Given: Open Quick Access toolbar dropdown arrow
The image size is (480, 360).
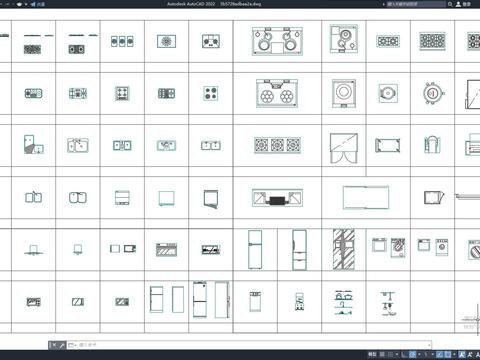Looking at the screenshot, I should pyautogui.click(x=26, y=4).
